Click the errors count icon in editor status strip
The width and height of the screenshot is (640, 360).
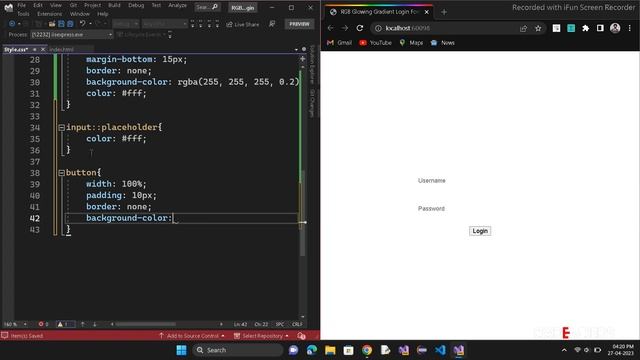(x=43, y=324)
